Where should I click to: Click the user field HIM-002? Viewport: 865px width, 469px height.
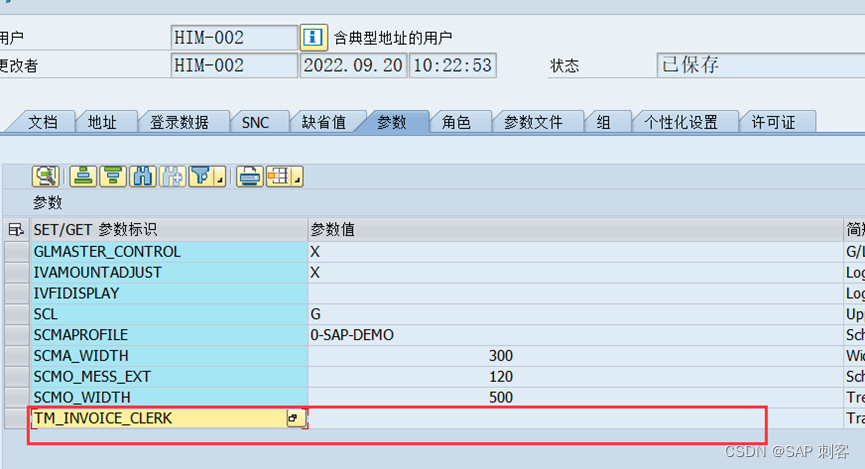[x=234, y=38]
